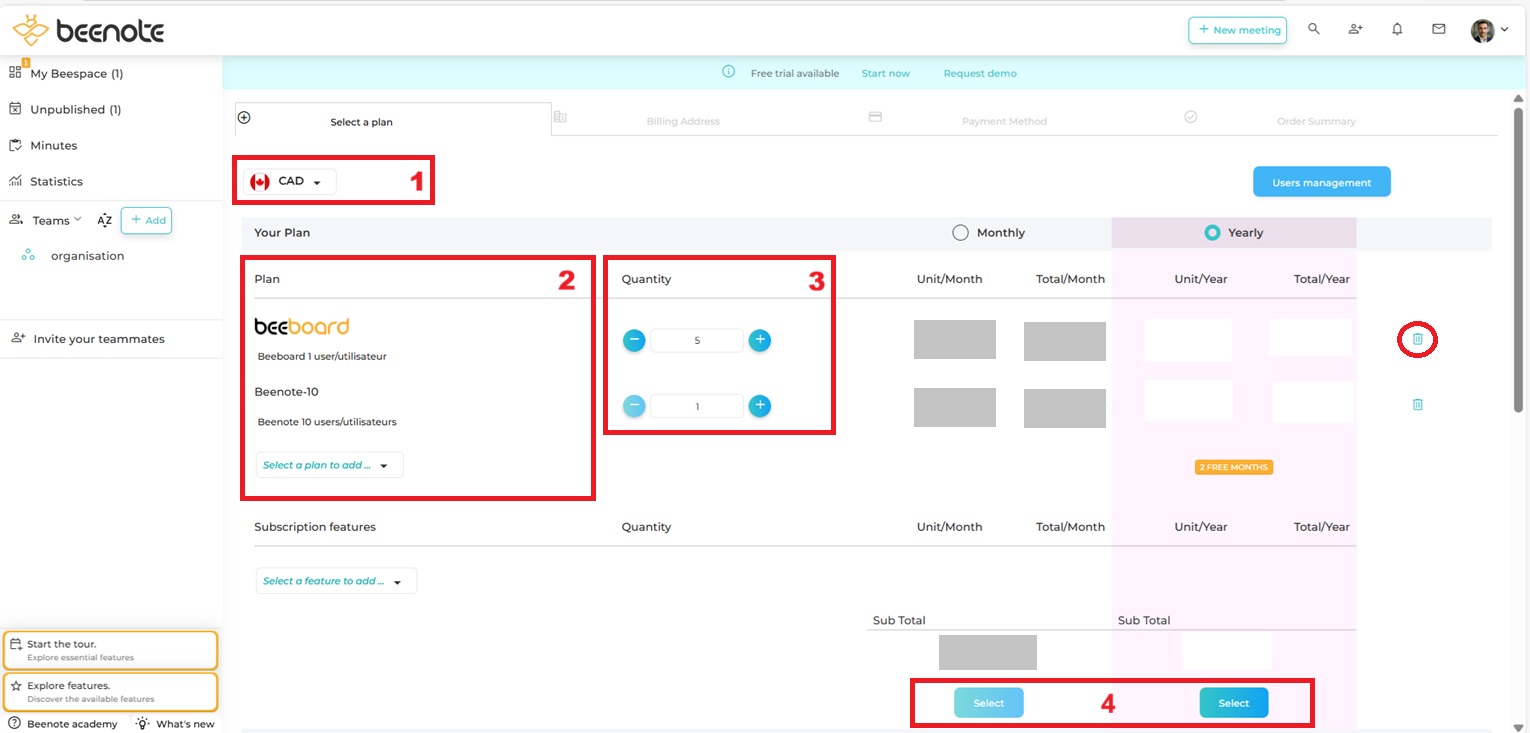The image size is (1530, 733).
Task: Increase Beeboard quantity with plus button
Action: tap(760, 340)
